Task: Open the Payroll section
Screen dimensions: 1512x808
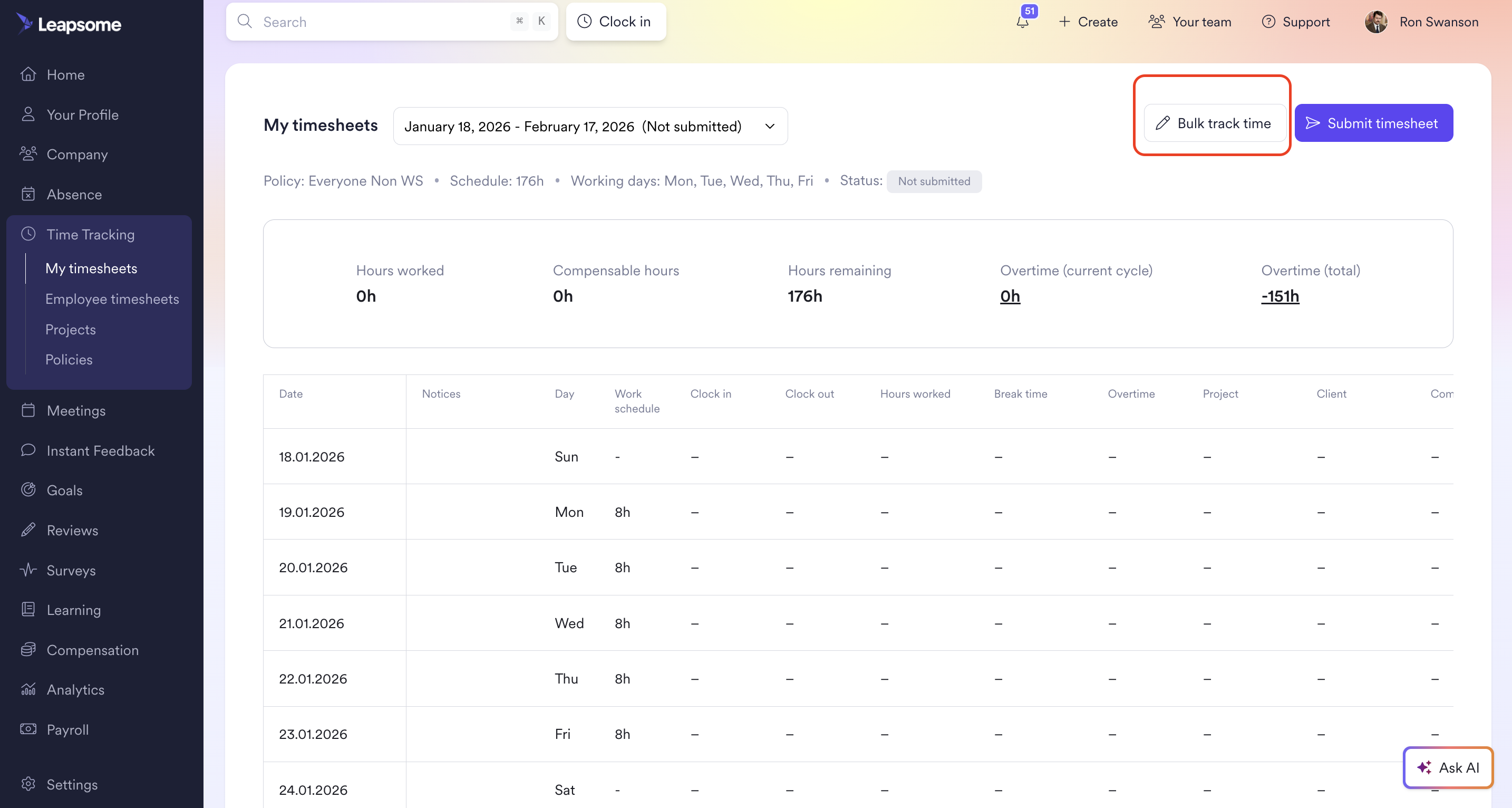Action: click(67, 729)
